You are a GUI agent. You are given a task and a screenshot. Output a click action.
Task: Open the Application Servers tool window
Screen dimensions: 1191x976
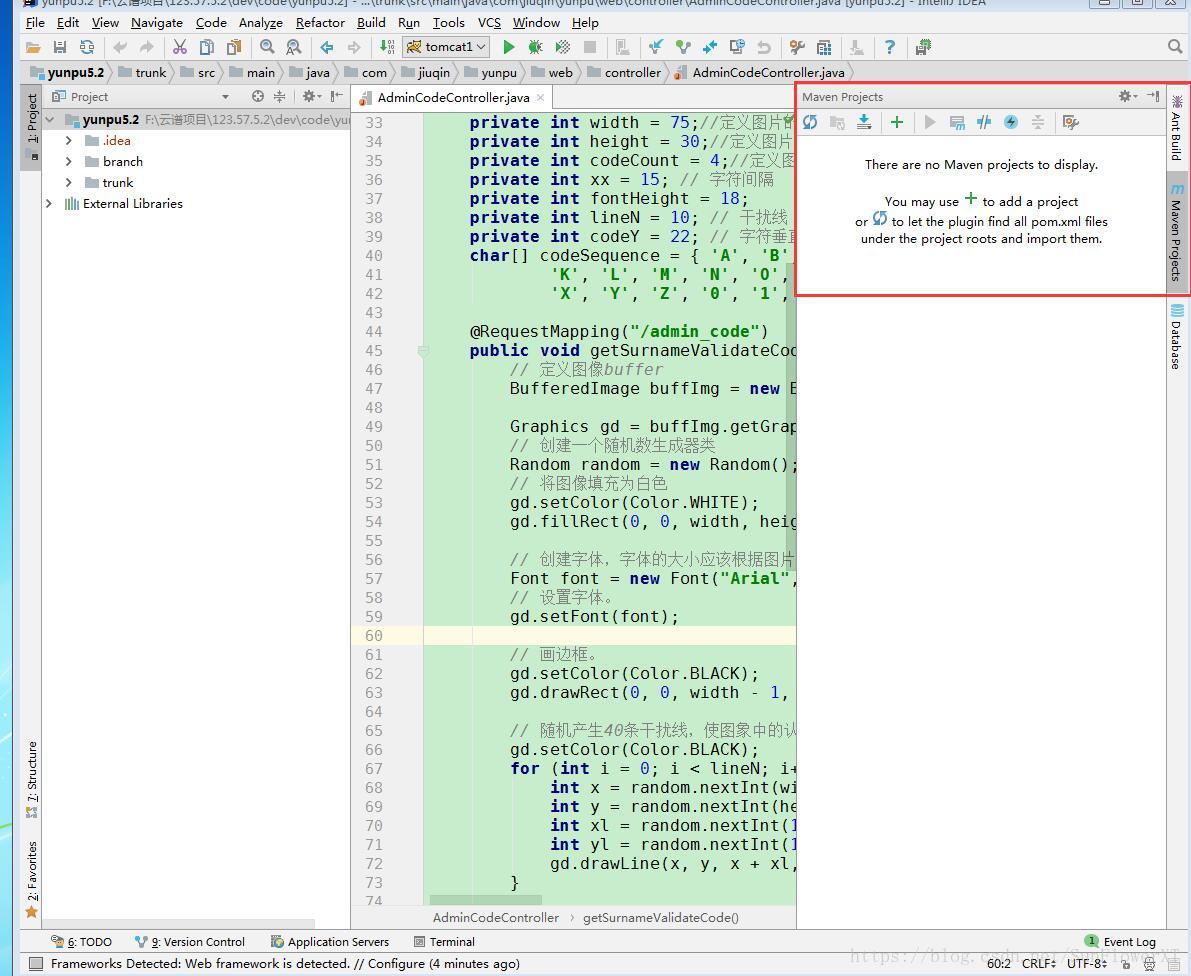click(x=330, y=942)
